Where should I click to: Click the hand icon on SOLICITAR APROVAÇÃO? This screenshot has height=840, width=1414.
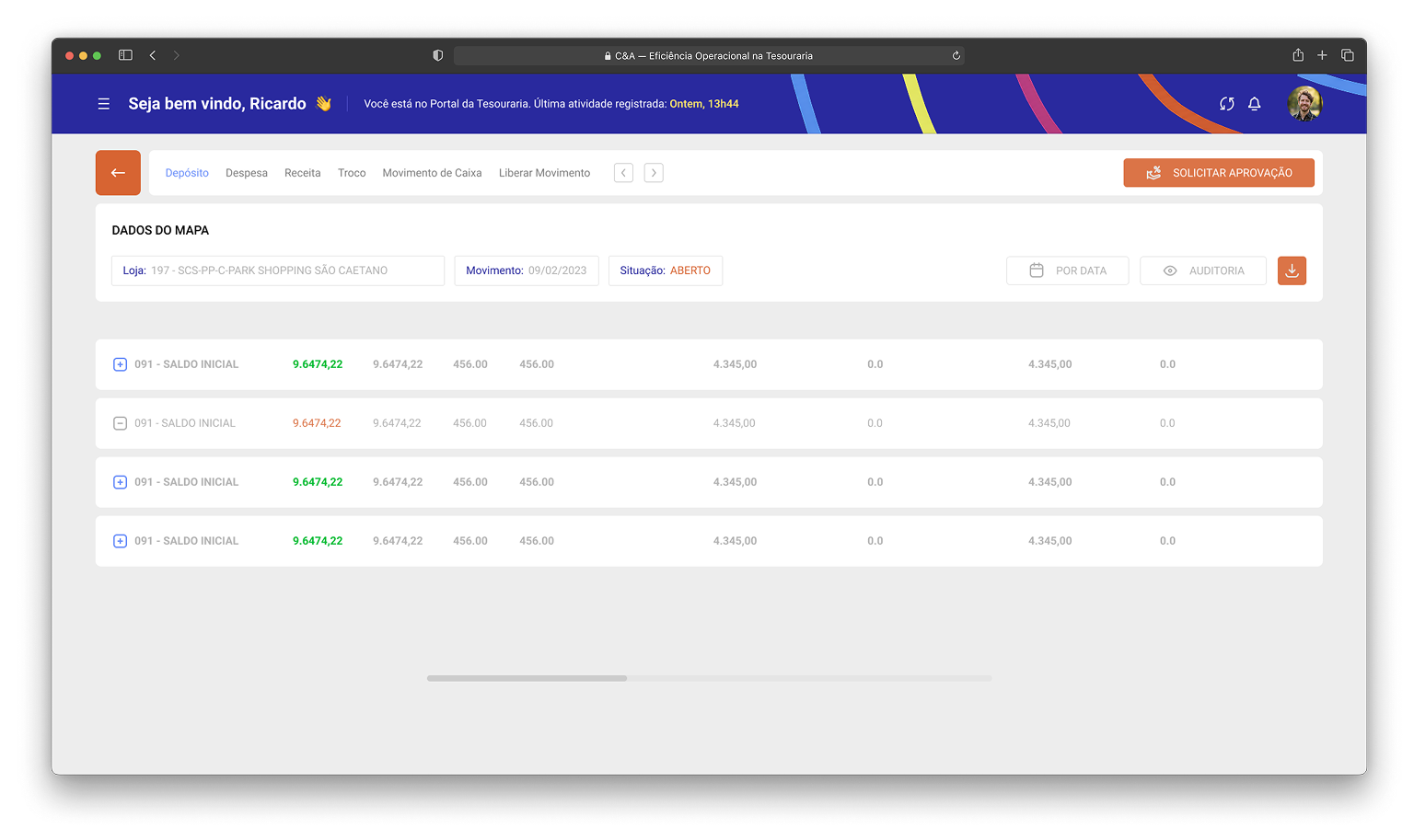click(1153, 173)
